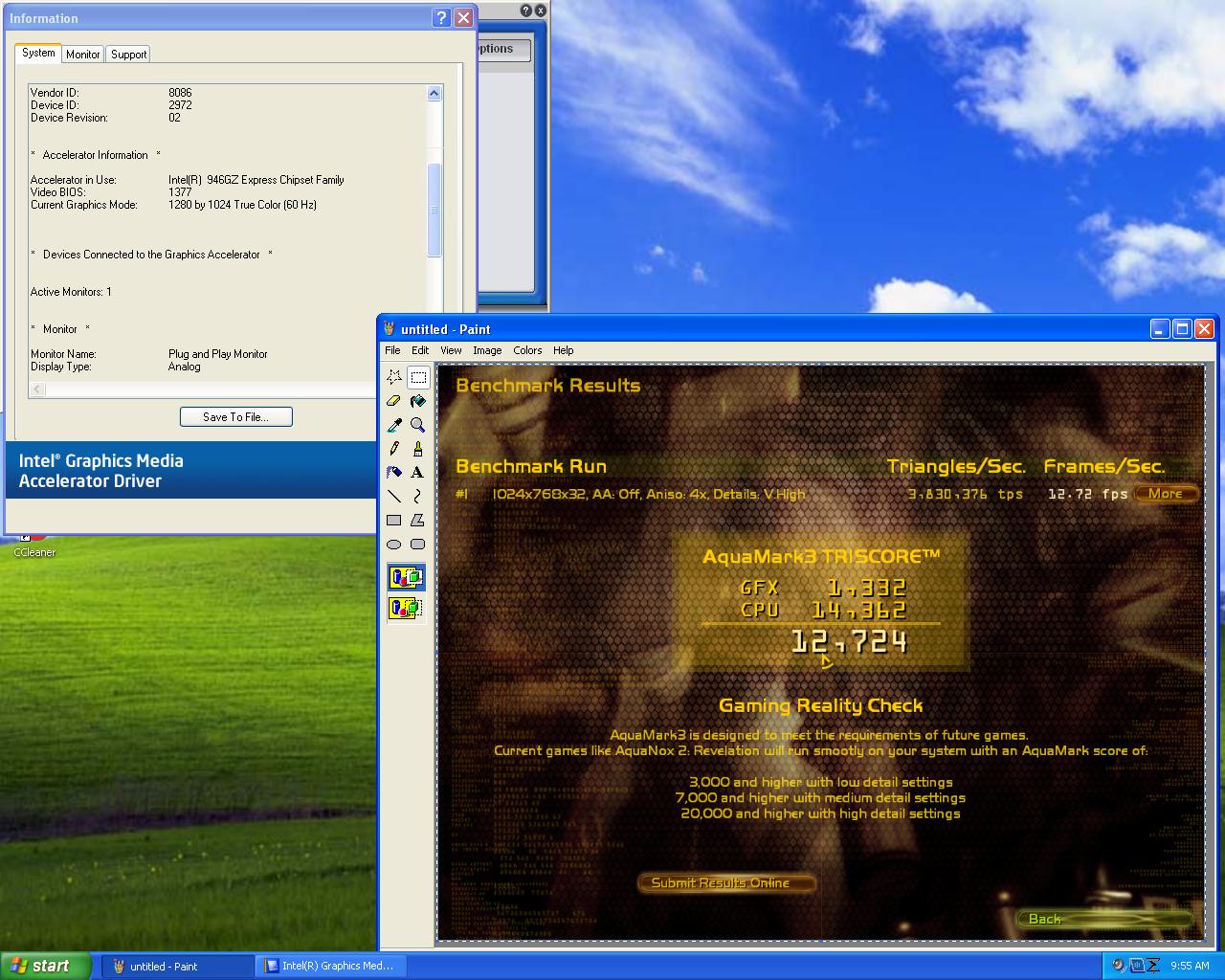Click the scroll left arrow in Information list
1225x980 pixels.
point(38,390)
